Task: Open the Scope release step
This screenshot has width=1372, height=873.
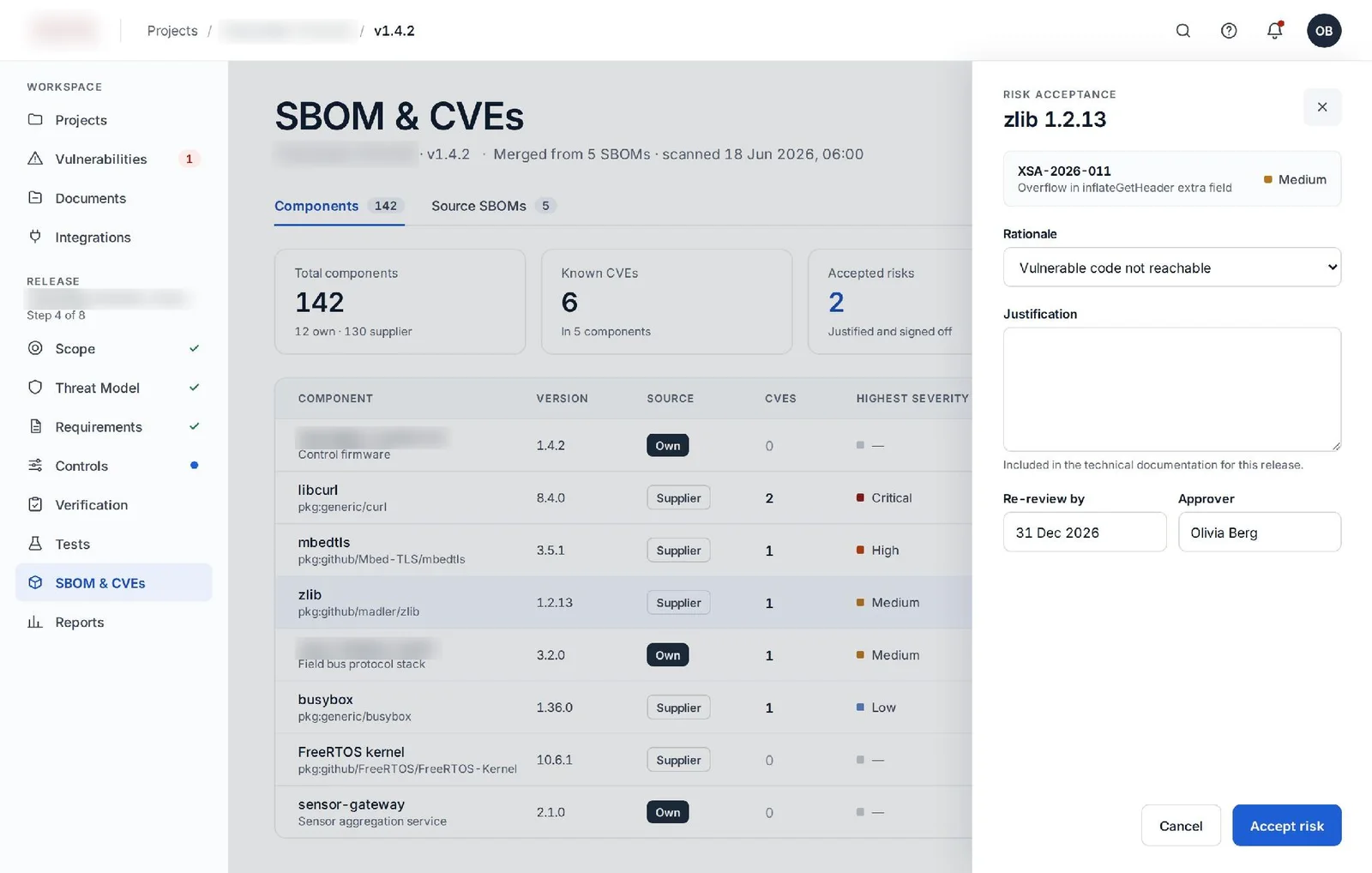Action: [113, 349]
